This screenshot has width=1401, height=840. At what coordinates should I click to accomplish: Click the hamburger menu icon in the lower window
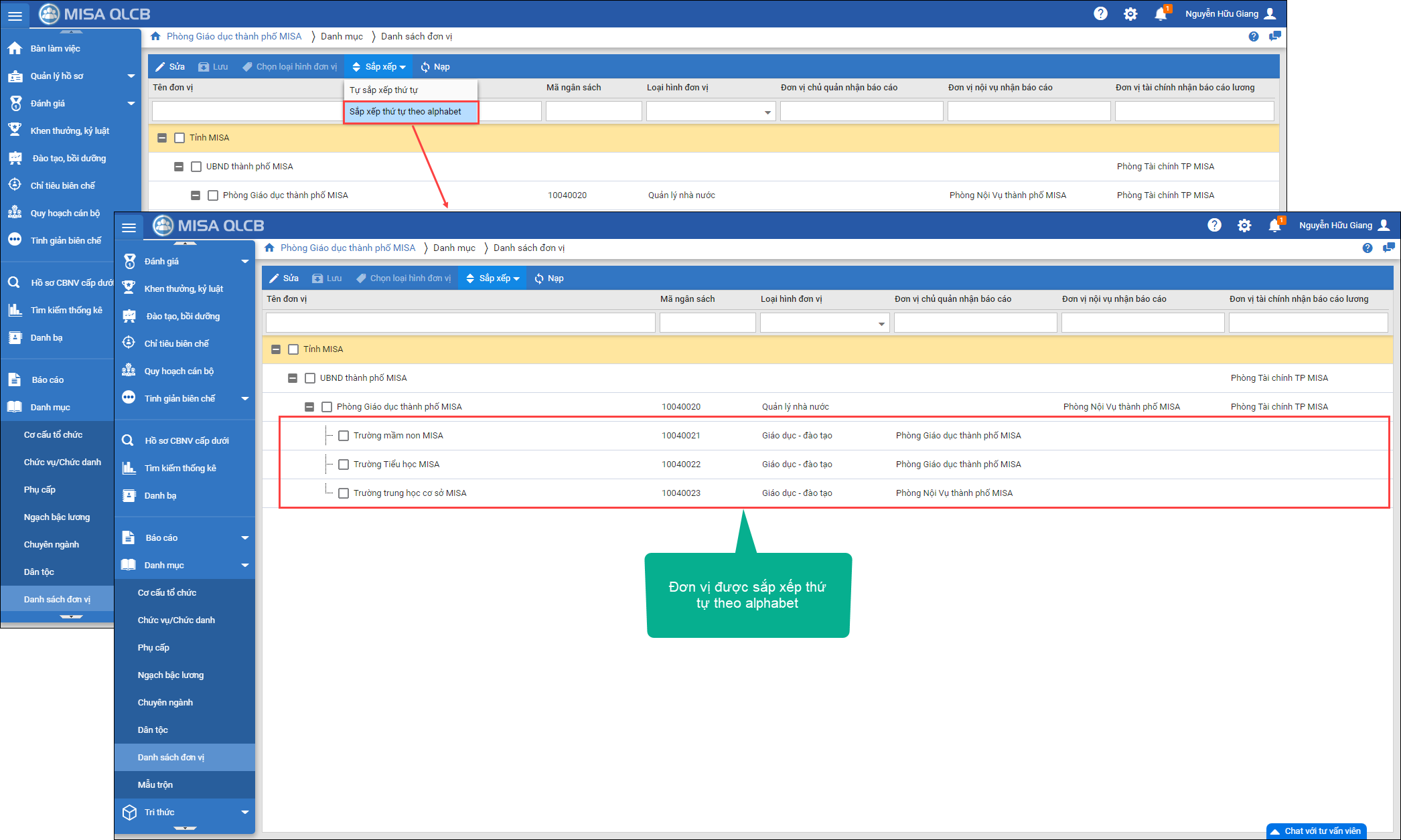click(129, 227)
